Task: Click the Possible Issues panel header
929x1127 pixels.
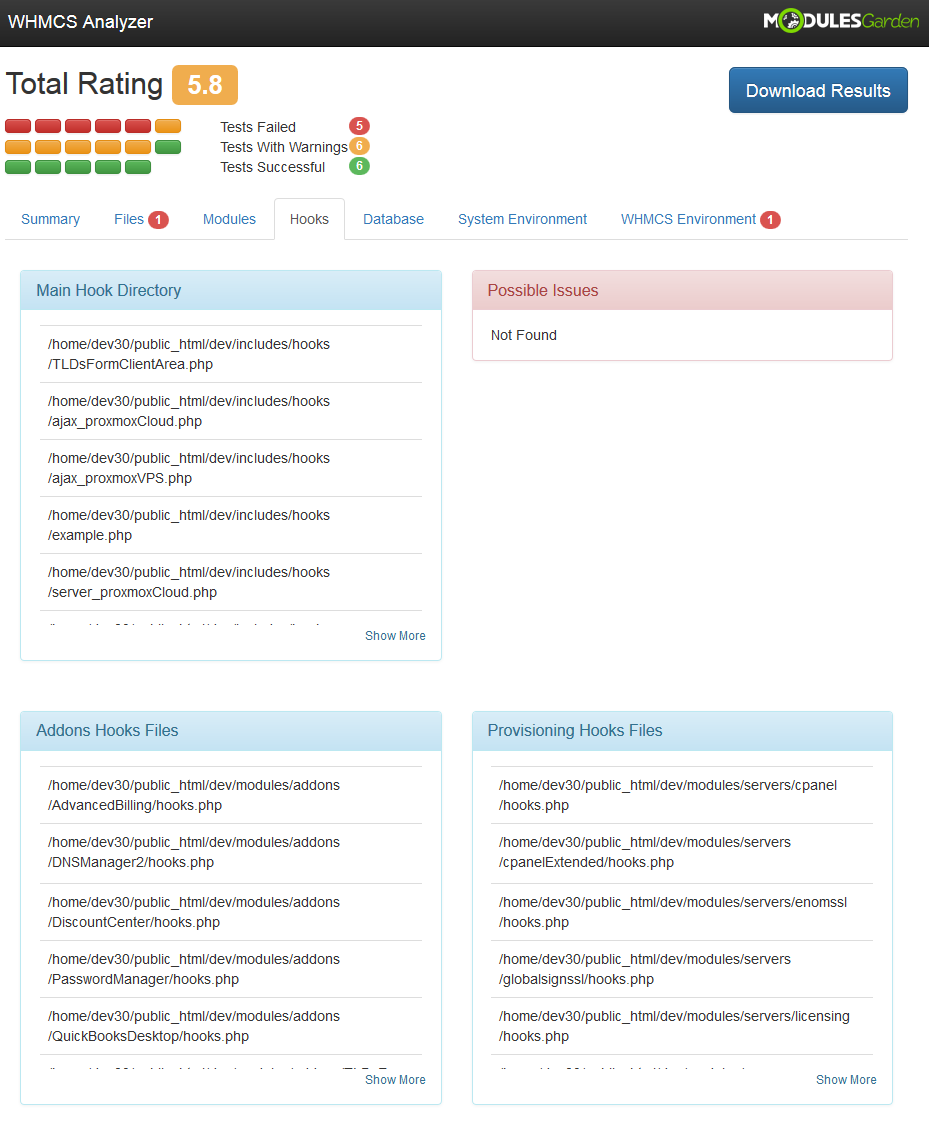Action: click(682, 290)
